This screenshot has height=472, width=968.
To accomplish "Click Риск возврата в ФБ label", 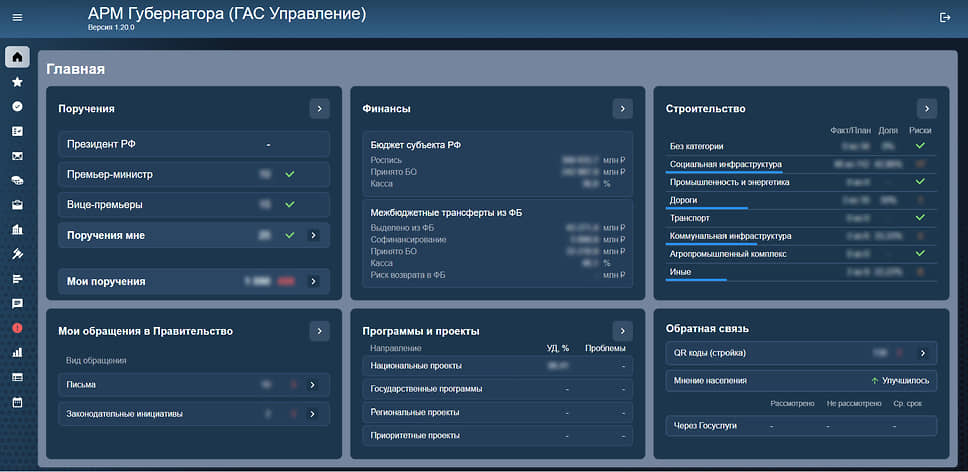I will click(x=407, y=275).
